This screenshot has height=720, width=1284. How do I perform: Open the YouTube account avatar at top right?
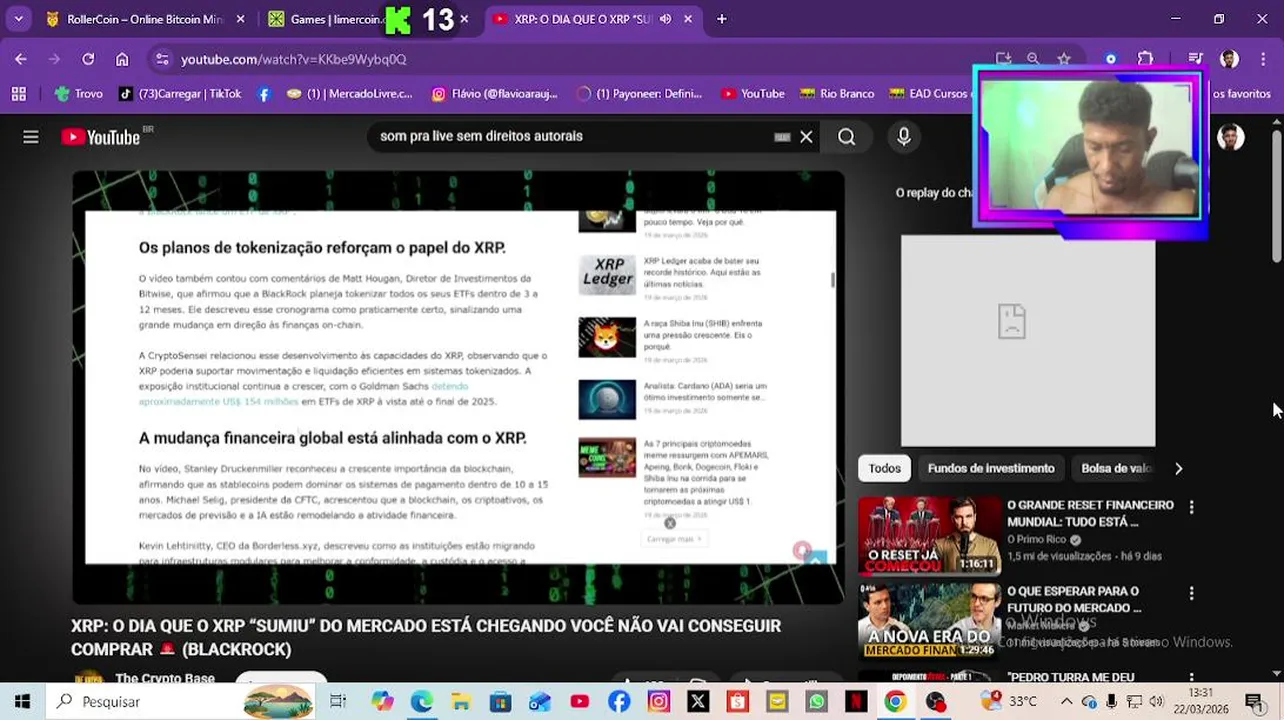point(1231,137)
